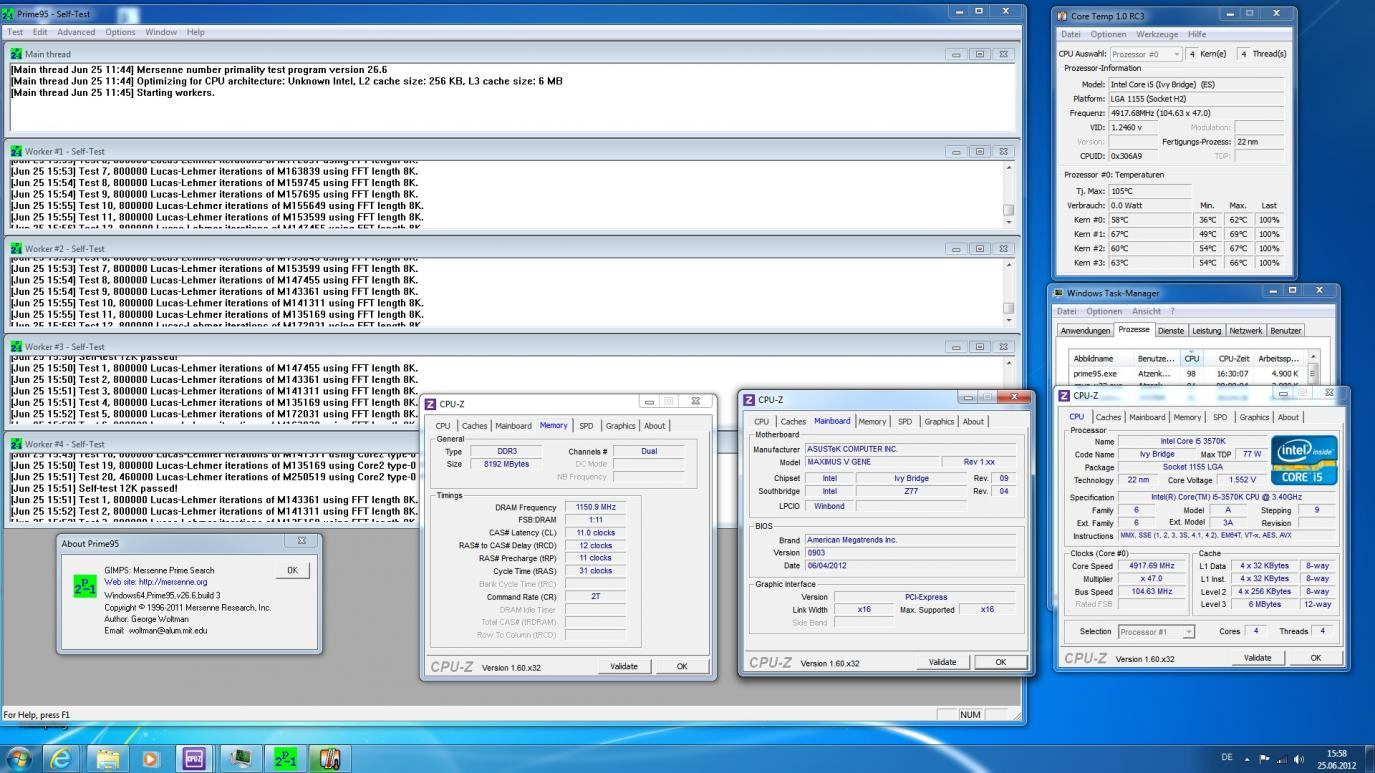Switch to Leistung tab in Task-Manager

click(x=1207, y=330)
